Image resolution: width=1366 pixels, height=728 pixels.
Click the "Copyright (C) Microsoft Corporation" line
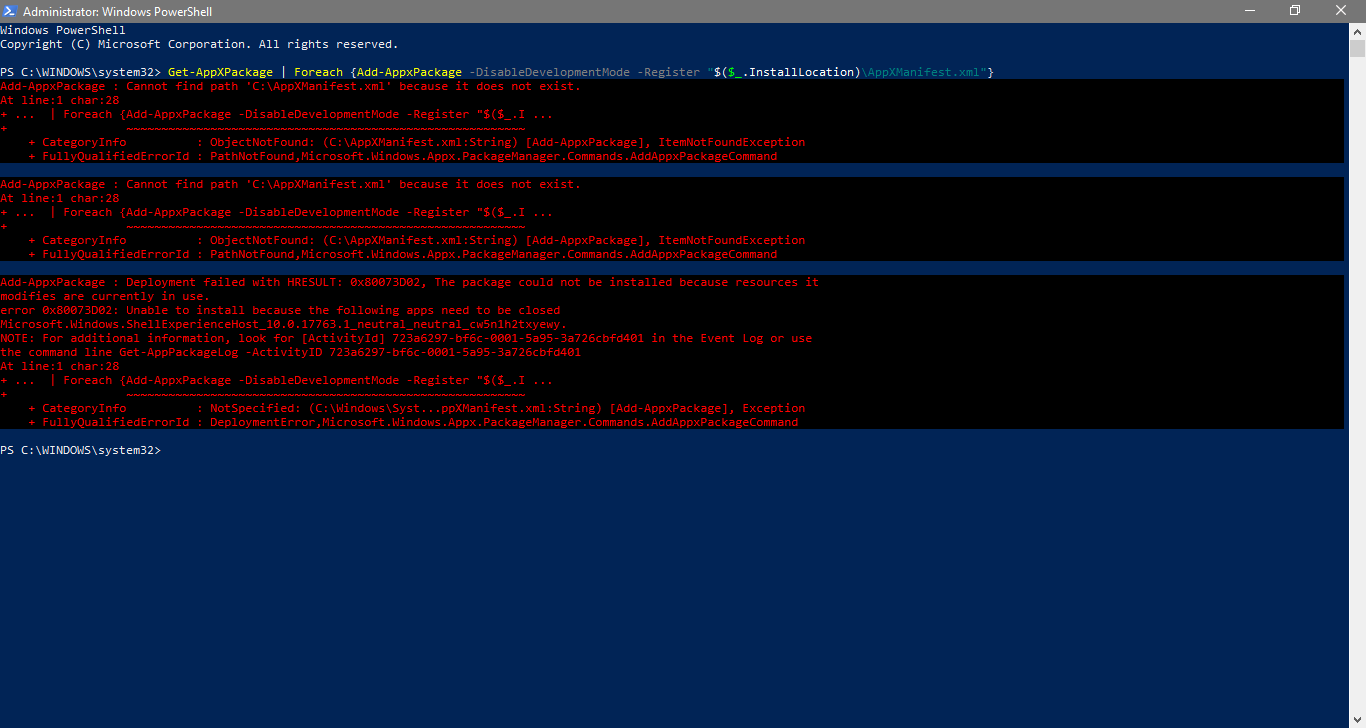coord(199,44)
